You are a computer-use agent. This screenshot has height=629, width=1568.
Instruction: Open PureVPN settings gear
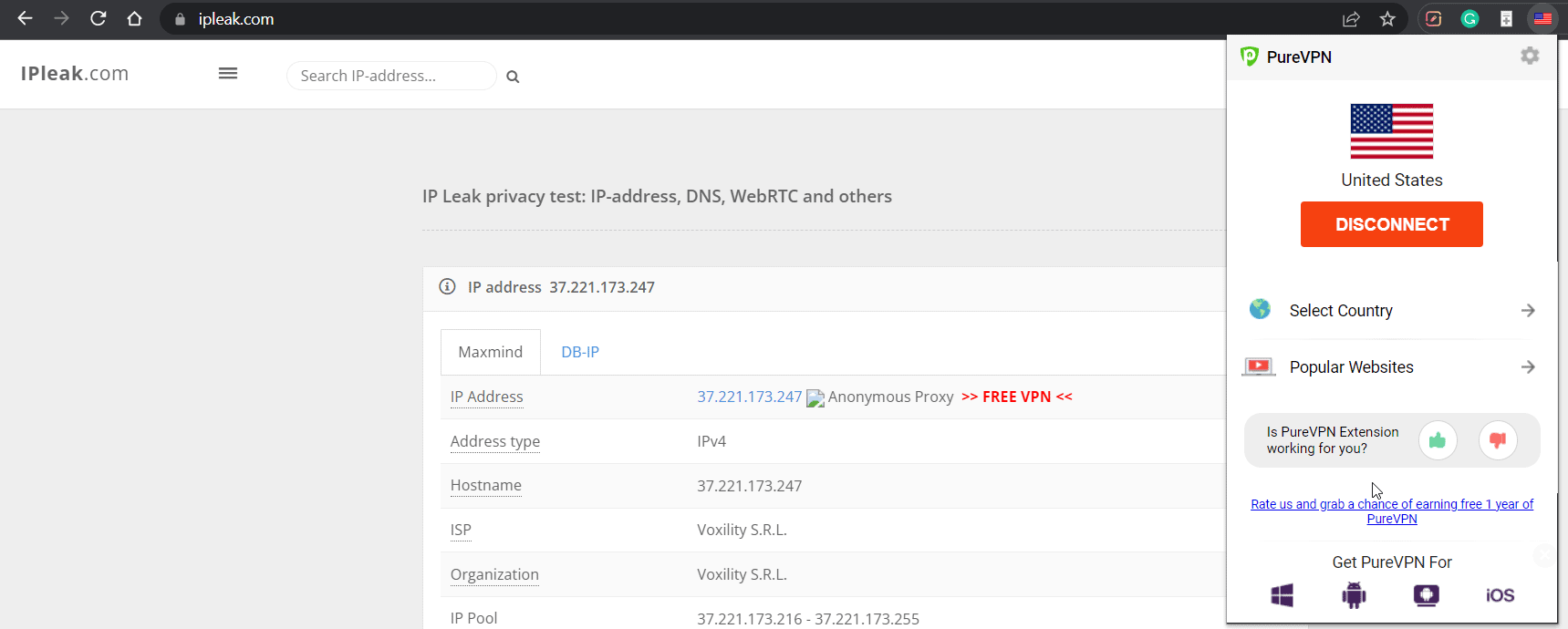pos(1530,56)
